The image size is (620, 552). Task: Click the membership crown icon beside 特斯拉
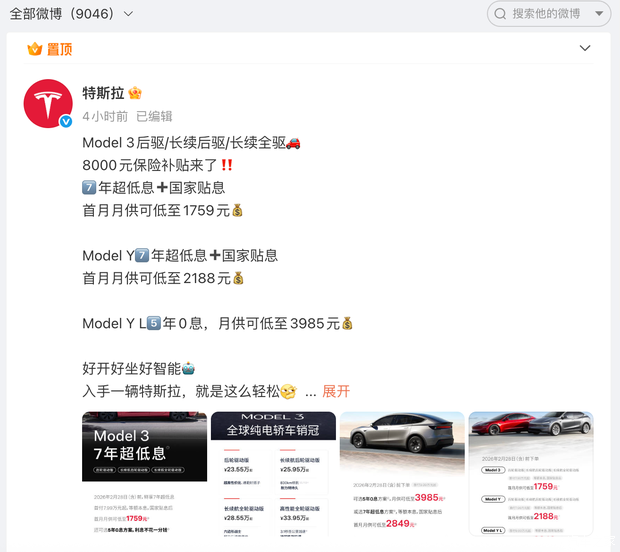135,93
